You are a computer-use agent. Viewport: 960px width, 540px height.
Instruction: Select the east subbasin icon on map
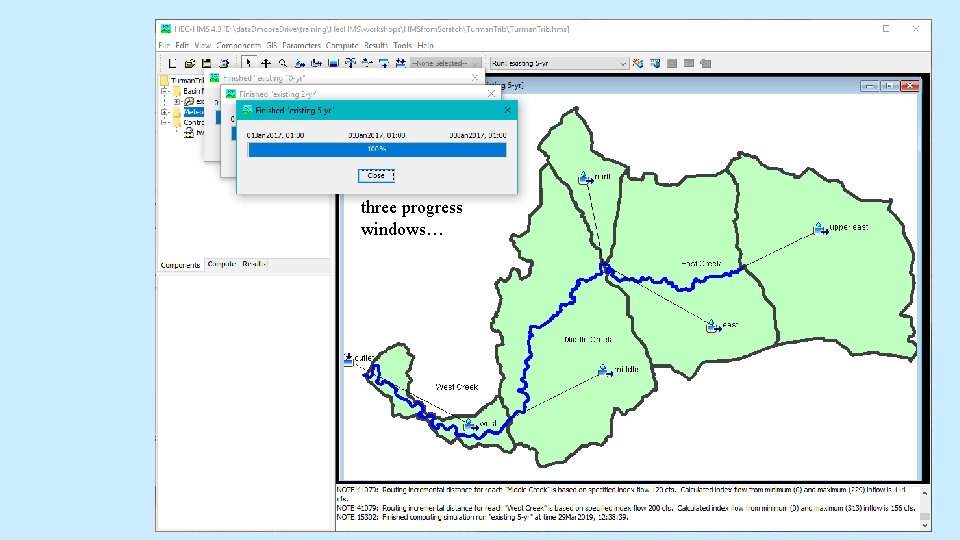tap(713, 326)
